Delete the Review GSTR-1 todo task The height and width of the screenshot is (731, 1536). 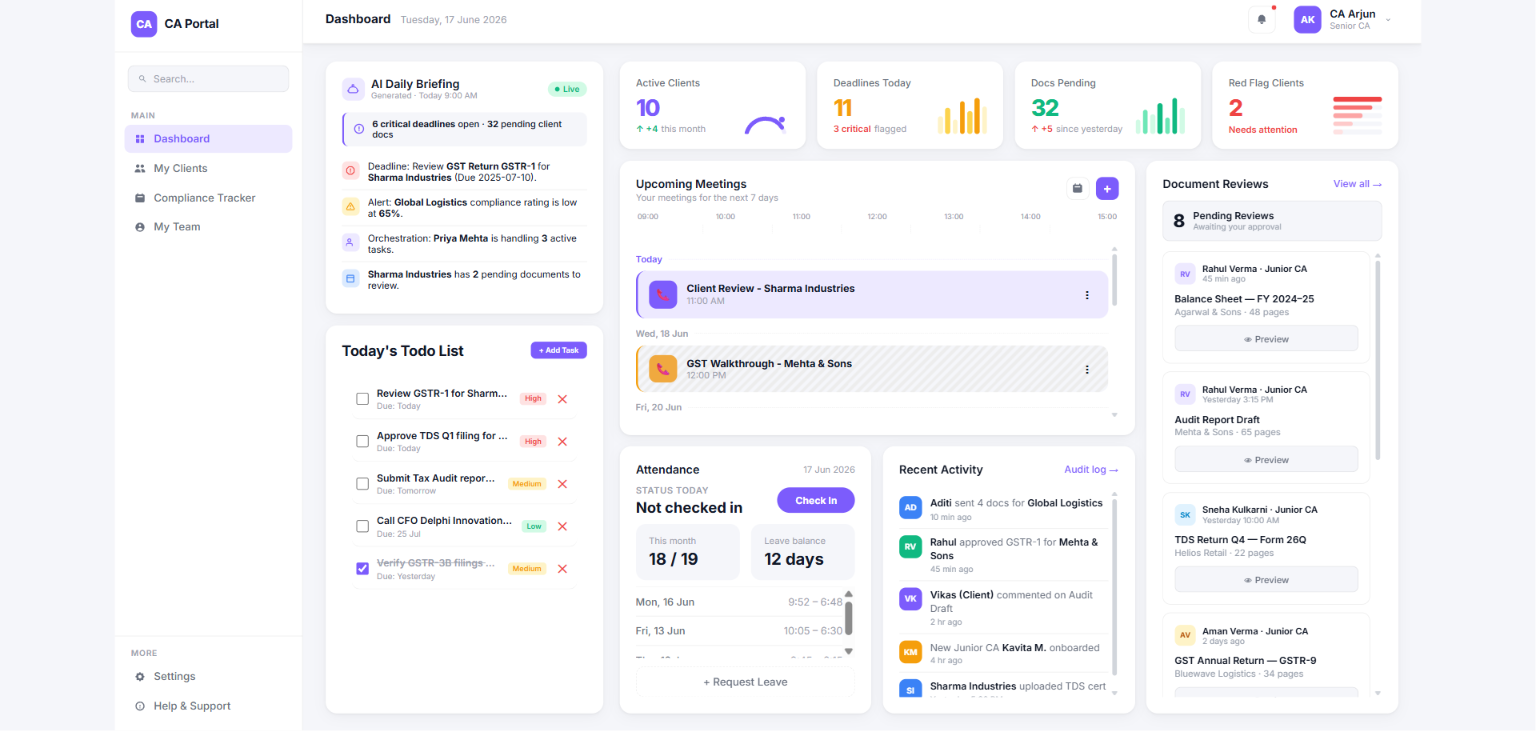pos(562,399)
